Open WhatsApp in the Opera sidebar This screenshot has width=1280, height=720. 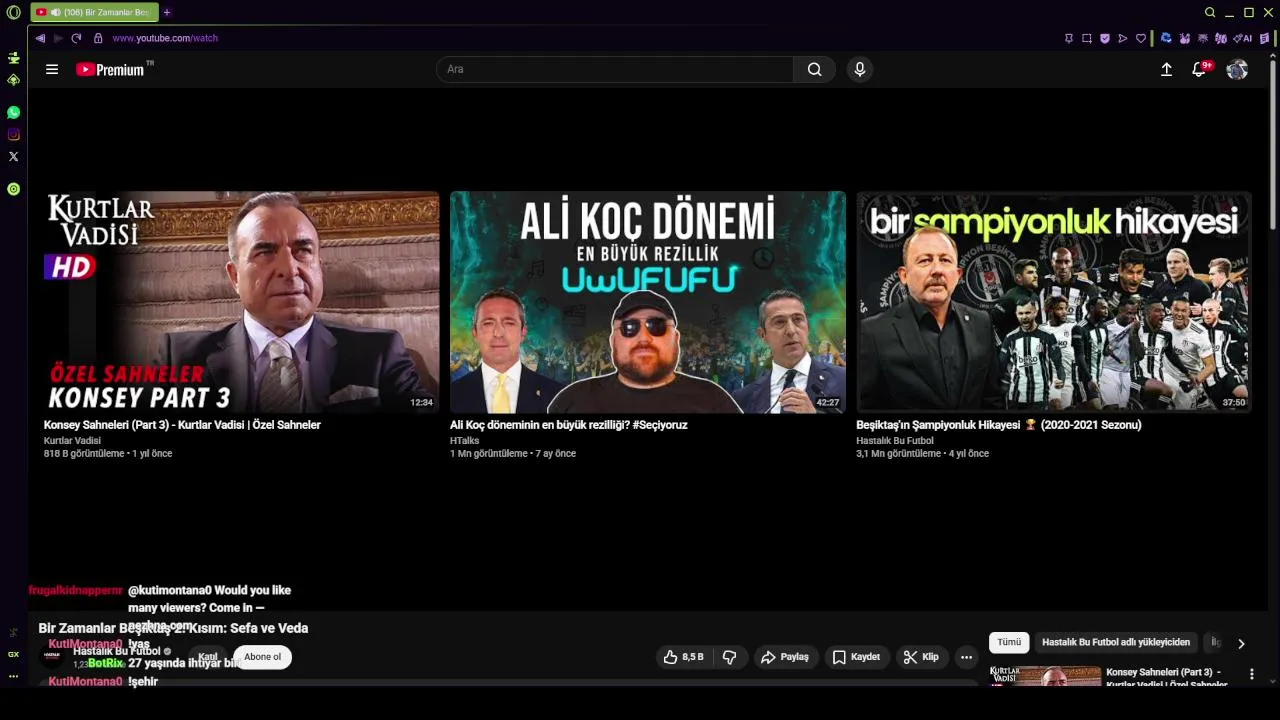[13, 113]
